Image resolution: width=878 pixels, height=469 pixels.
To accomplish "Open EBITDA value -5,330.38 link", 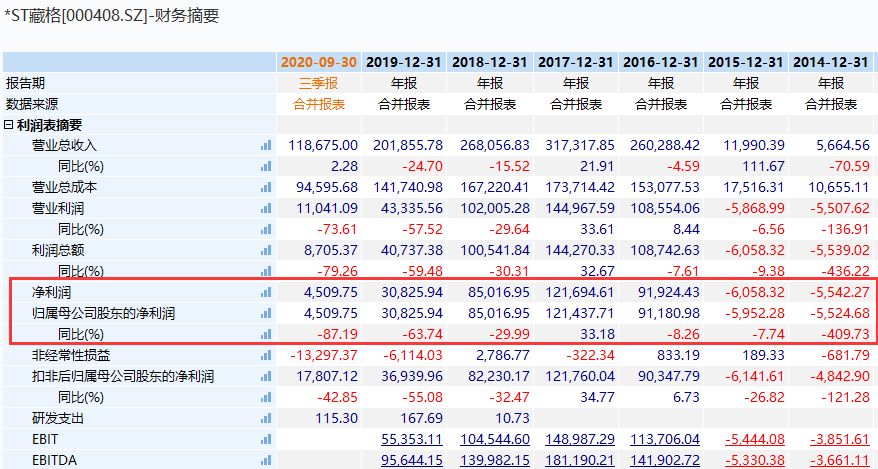I will (x=755, y=460).
